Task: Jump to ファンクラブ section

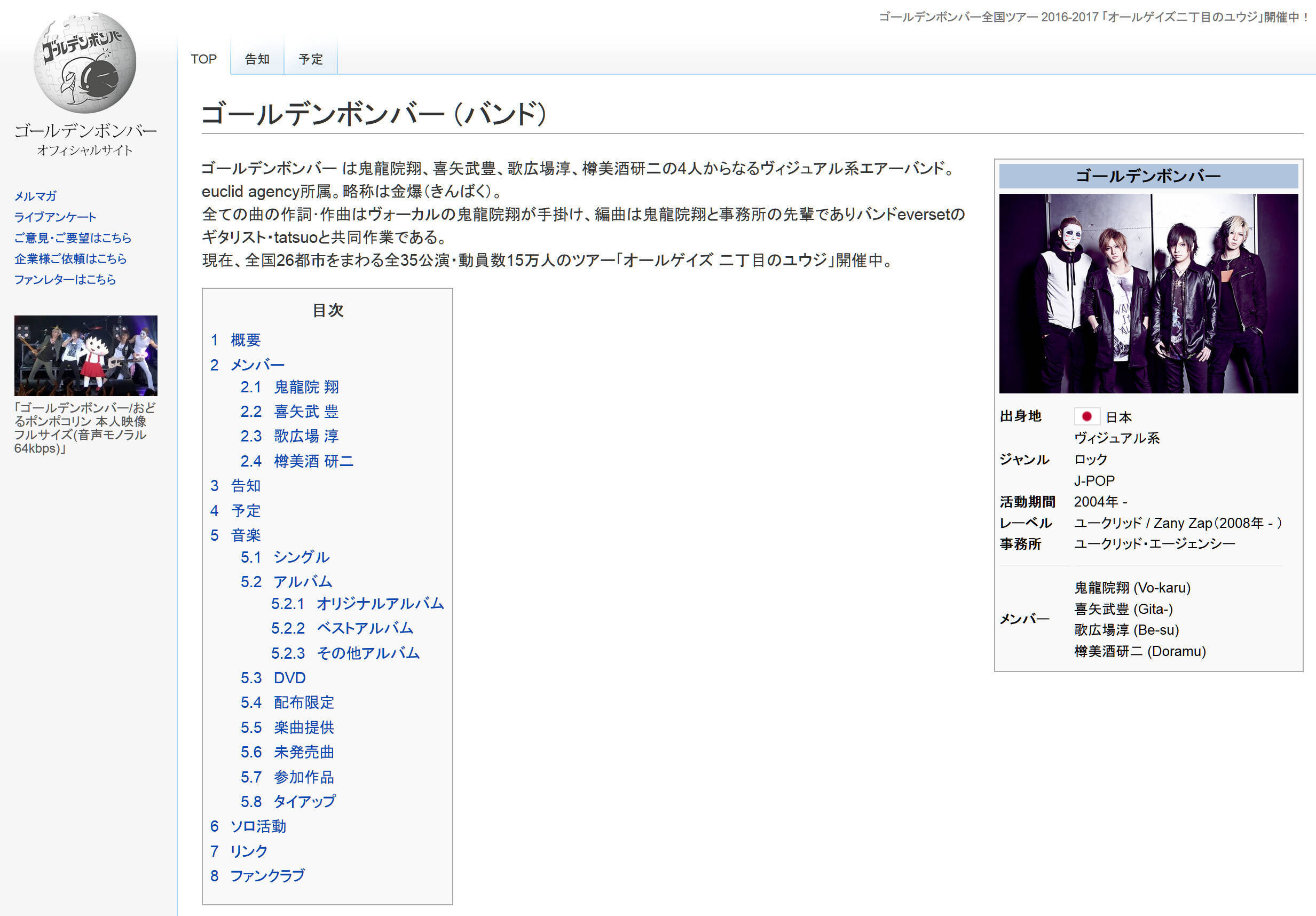Action: (x=267, y=876)
